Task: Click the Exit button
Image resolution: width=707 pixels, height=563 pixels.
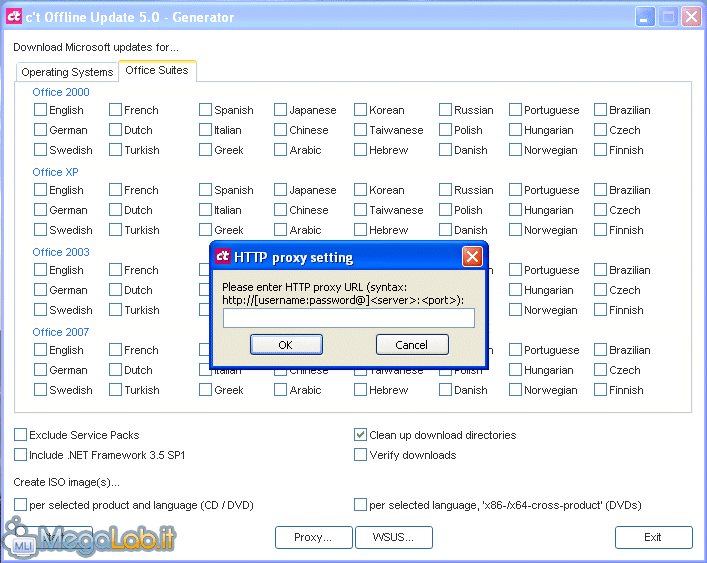Action: point(653,537)
